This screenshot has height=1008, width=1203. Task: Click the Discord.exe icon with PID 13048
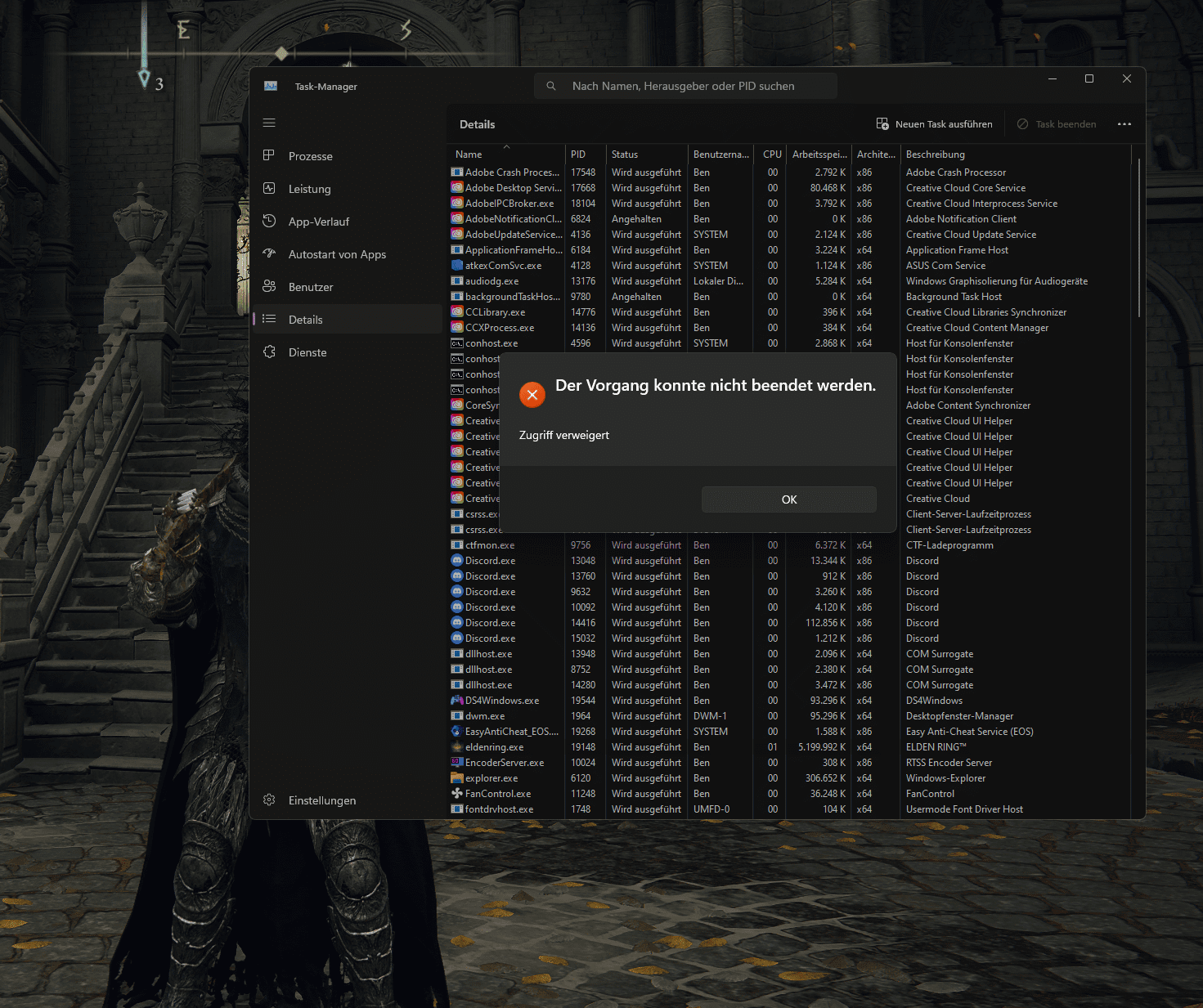(457, 561)
